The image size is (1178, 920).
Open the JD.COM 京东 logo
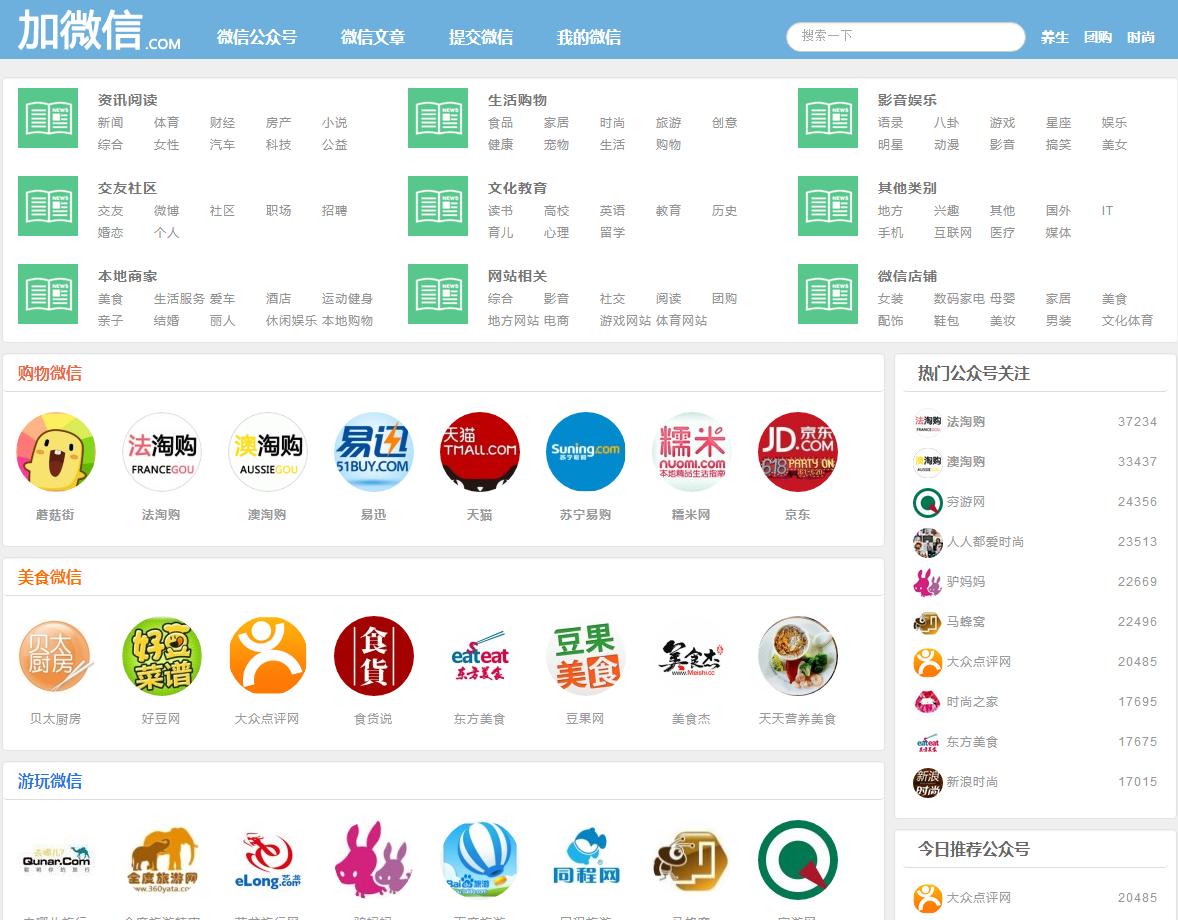(x=797, y=451)
